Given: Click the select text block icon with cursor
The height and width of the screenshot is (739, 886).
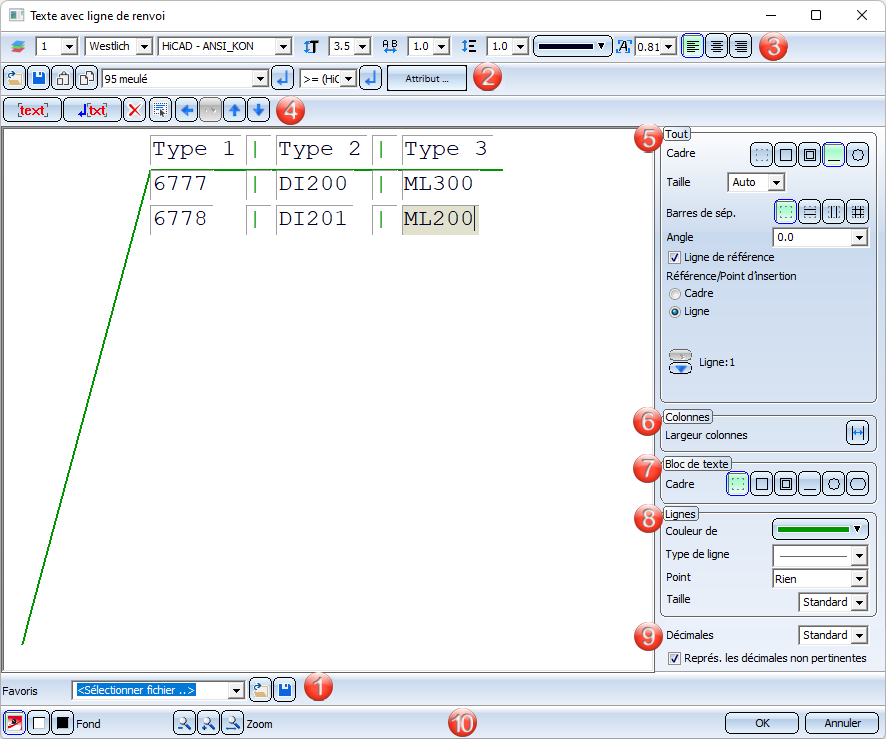Looking at the screenshot, I should pos(160,110).
